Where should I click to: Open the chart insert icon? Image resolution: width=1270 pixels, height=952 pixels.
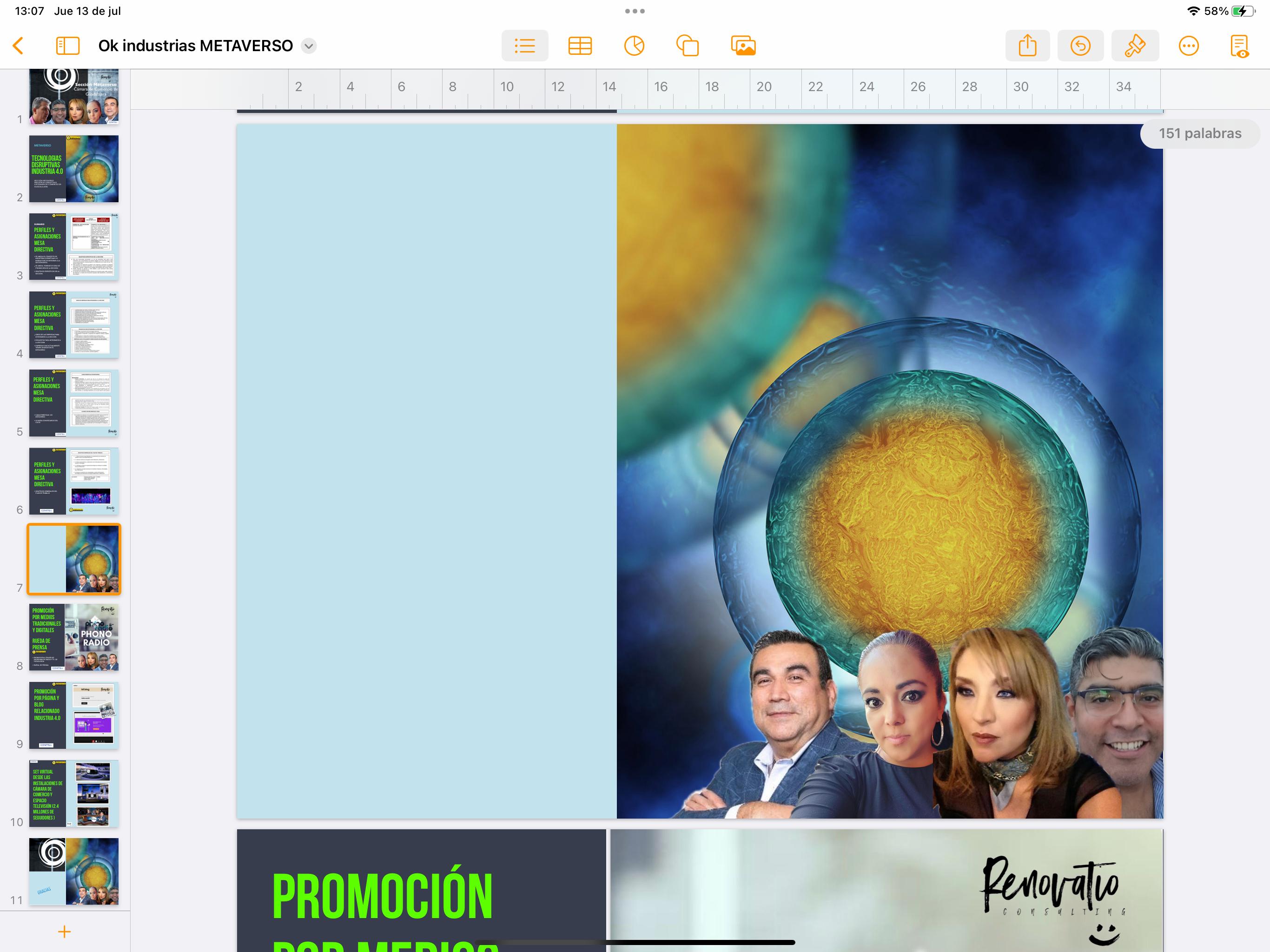click(634, 46)
